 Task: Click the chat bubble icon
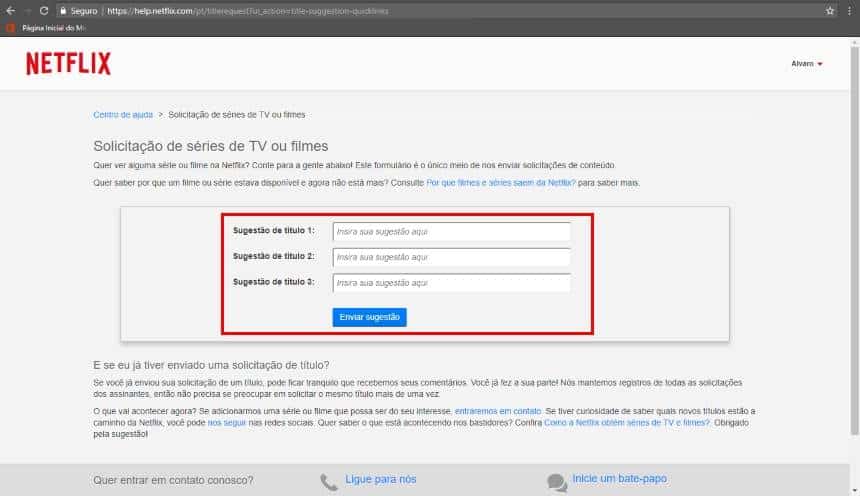point(557,482)
